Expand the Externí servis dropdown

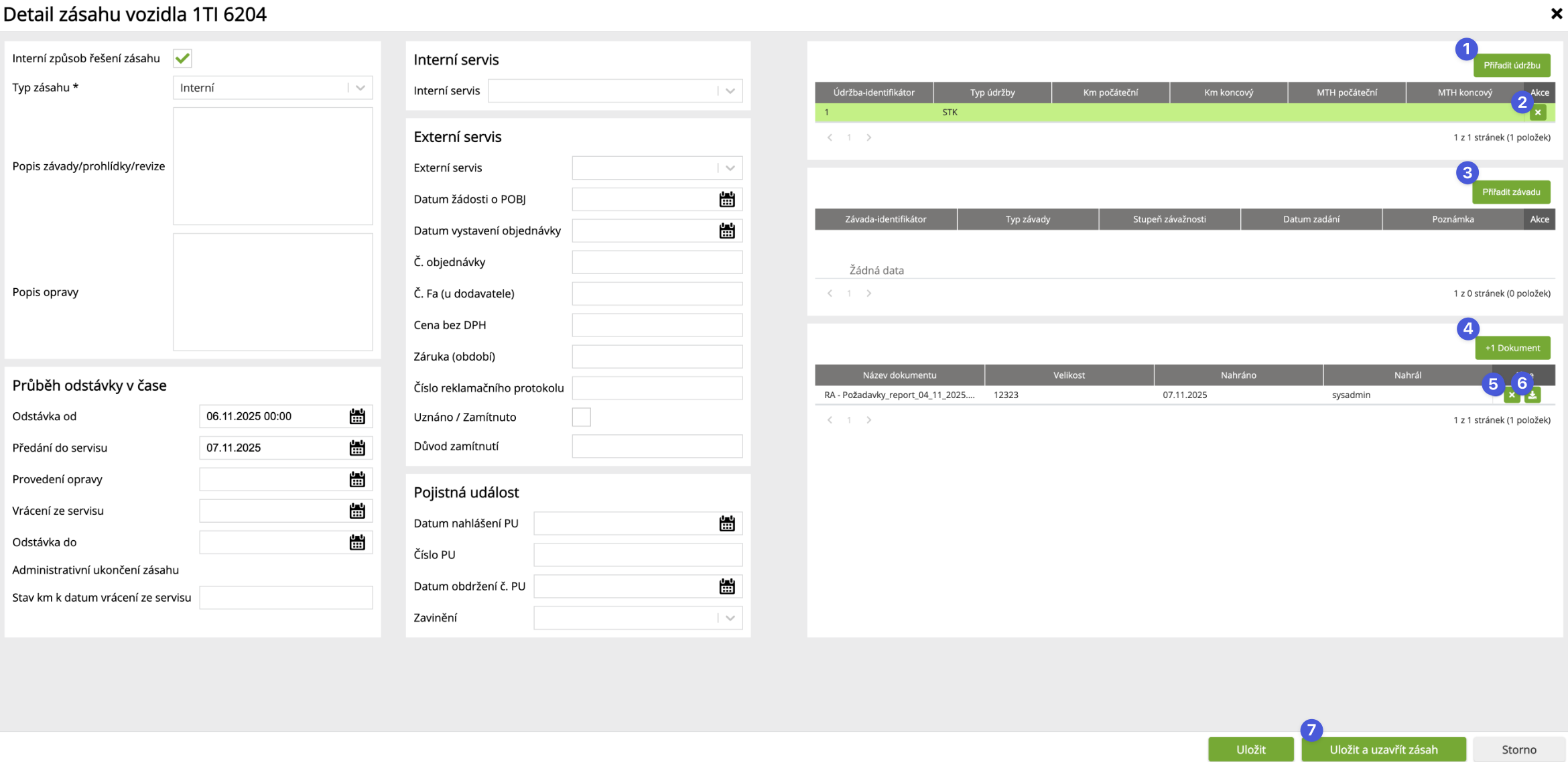730,168
